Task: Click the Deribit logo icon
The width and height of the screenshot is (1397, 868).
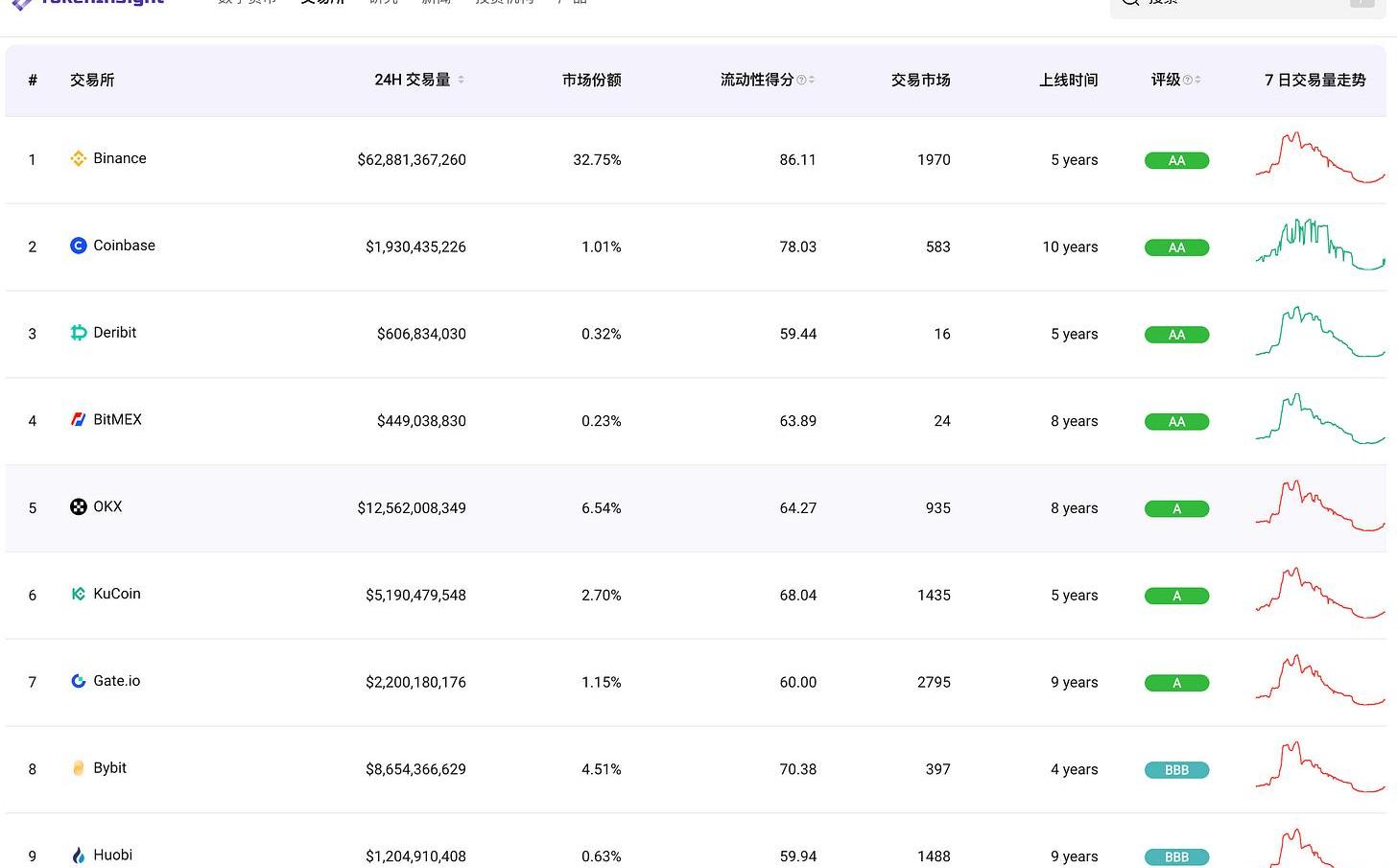Action: 79,333
